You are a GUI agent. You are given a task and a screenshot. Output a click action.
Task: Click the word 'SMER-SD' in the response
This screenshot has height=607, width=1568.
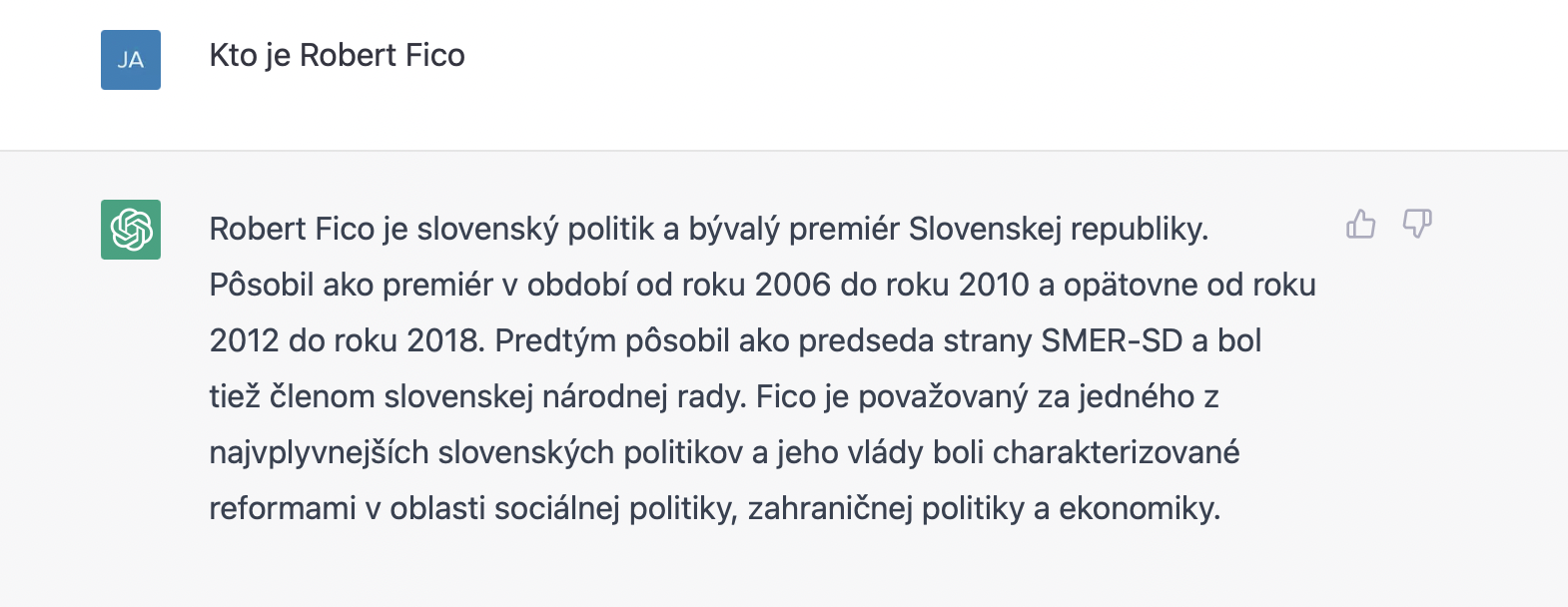1112,341
